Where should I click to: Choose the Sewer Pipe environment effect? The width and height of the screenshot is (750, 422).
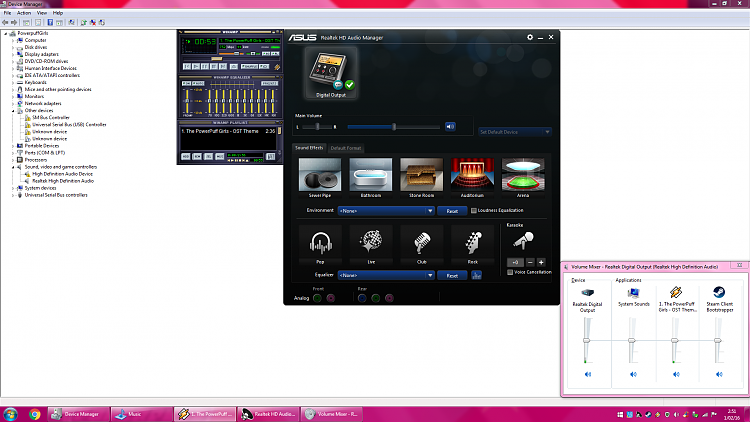point(320,178)
